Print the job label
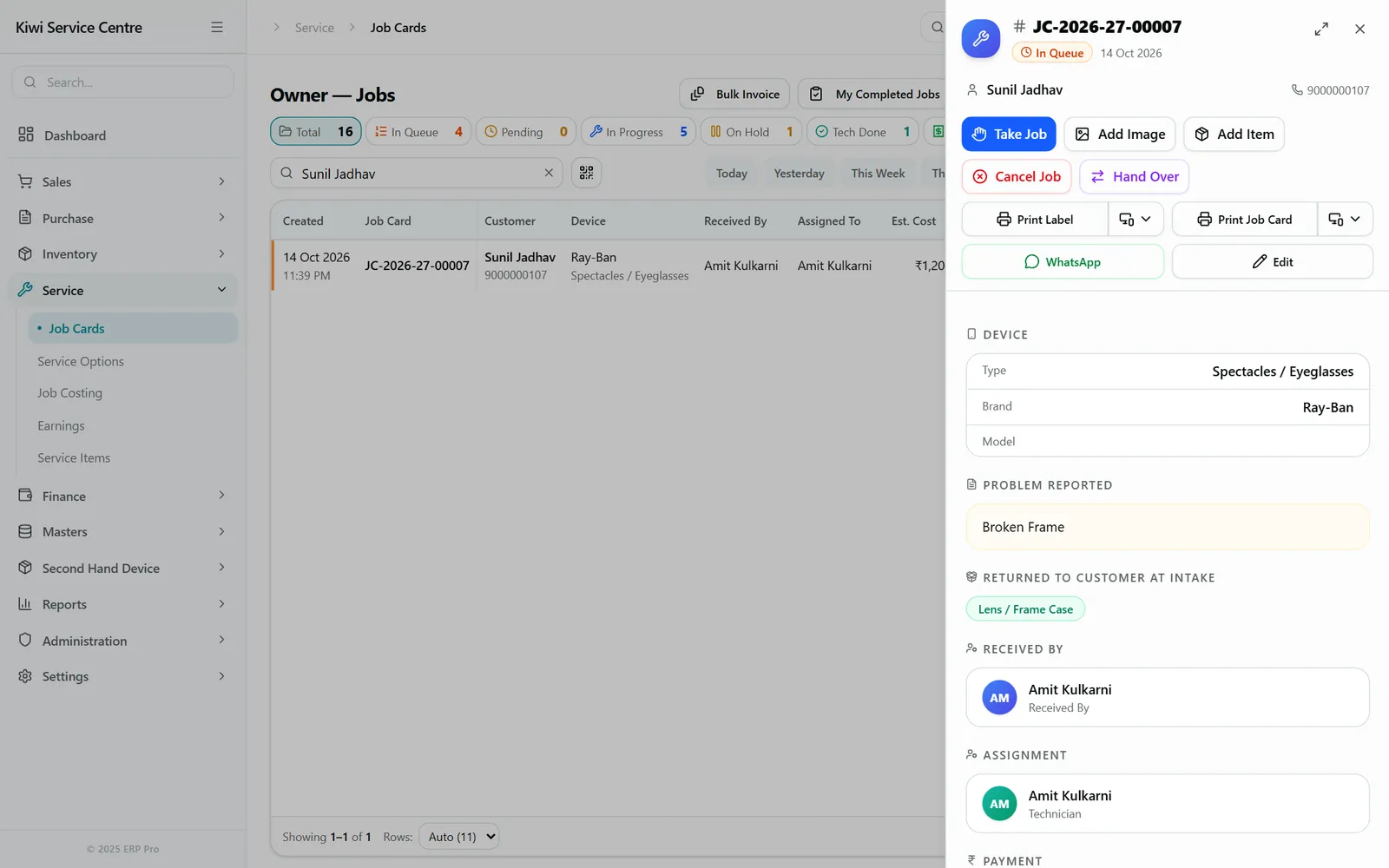Screen dimensions: 1389x868 [1035, 219]
